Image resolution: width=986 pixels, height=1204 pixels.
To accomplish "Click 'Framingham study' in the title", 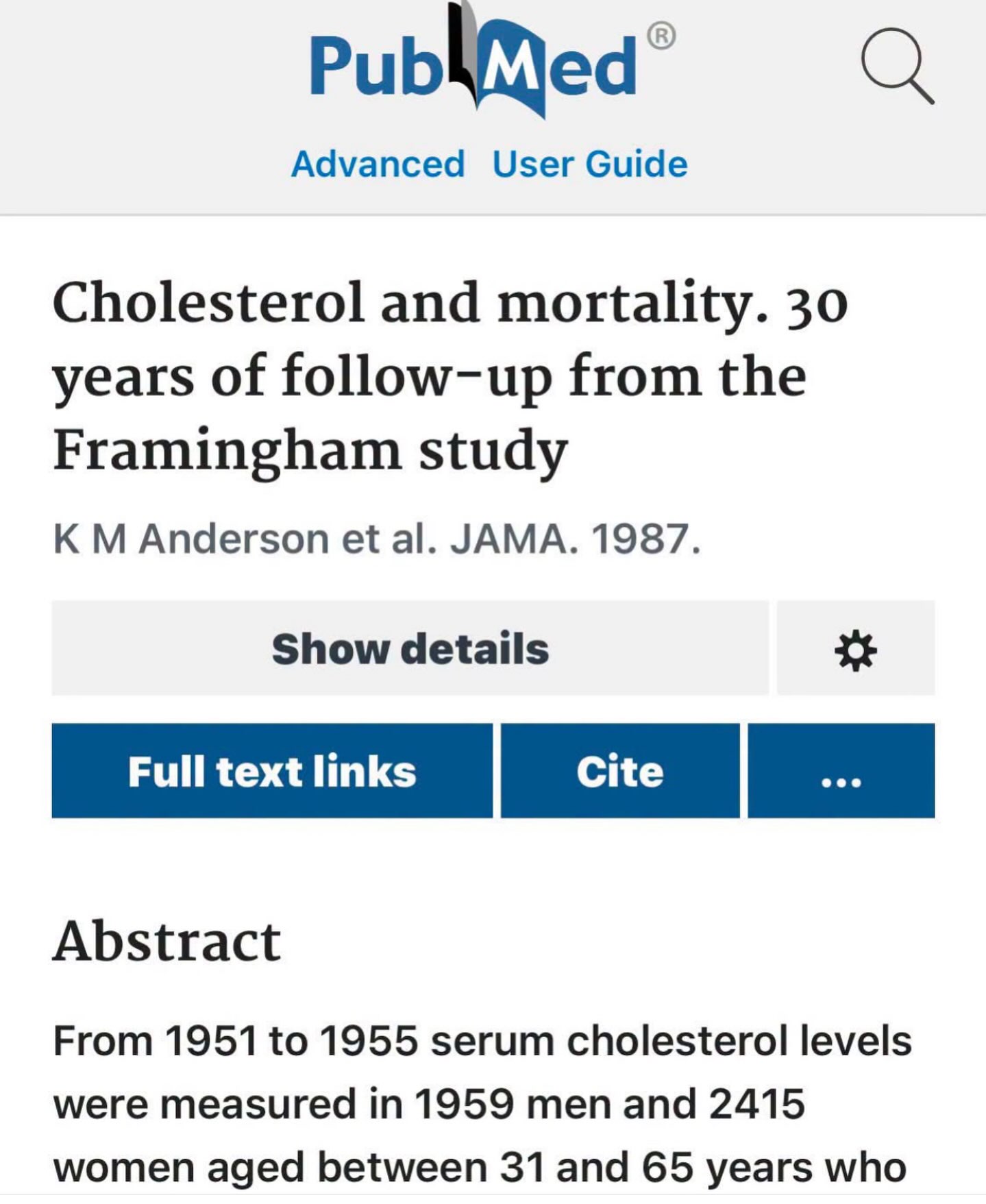I will (310, 452).
